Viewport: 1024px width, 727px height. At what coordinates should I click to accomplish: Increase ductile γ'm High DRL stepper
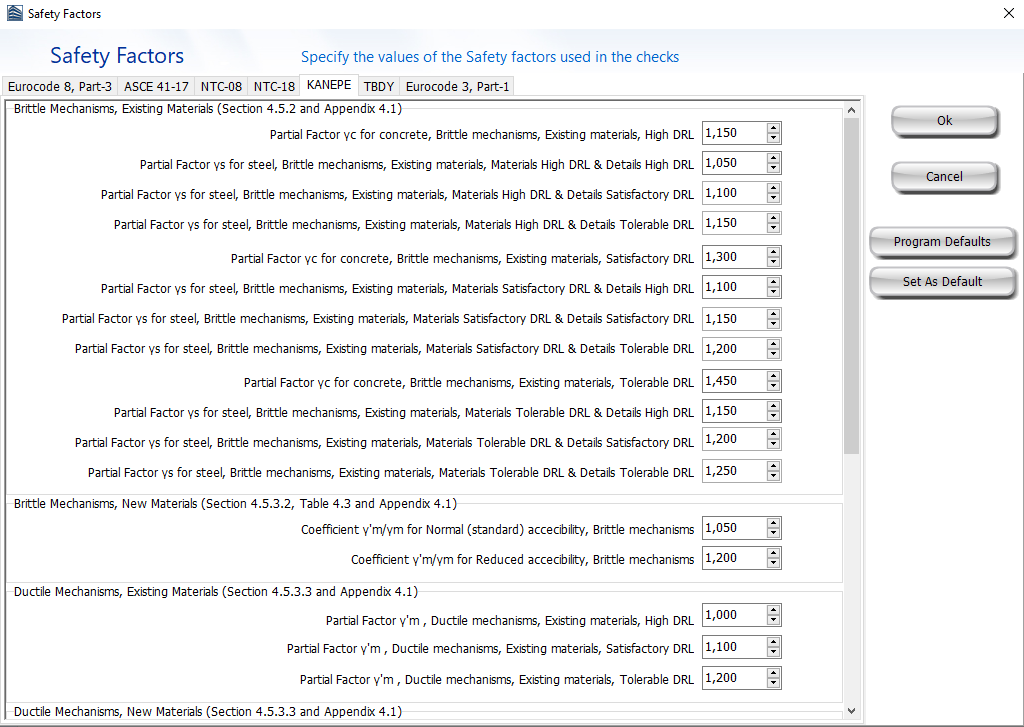click(773, 611)
